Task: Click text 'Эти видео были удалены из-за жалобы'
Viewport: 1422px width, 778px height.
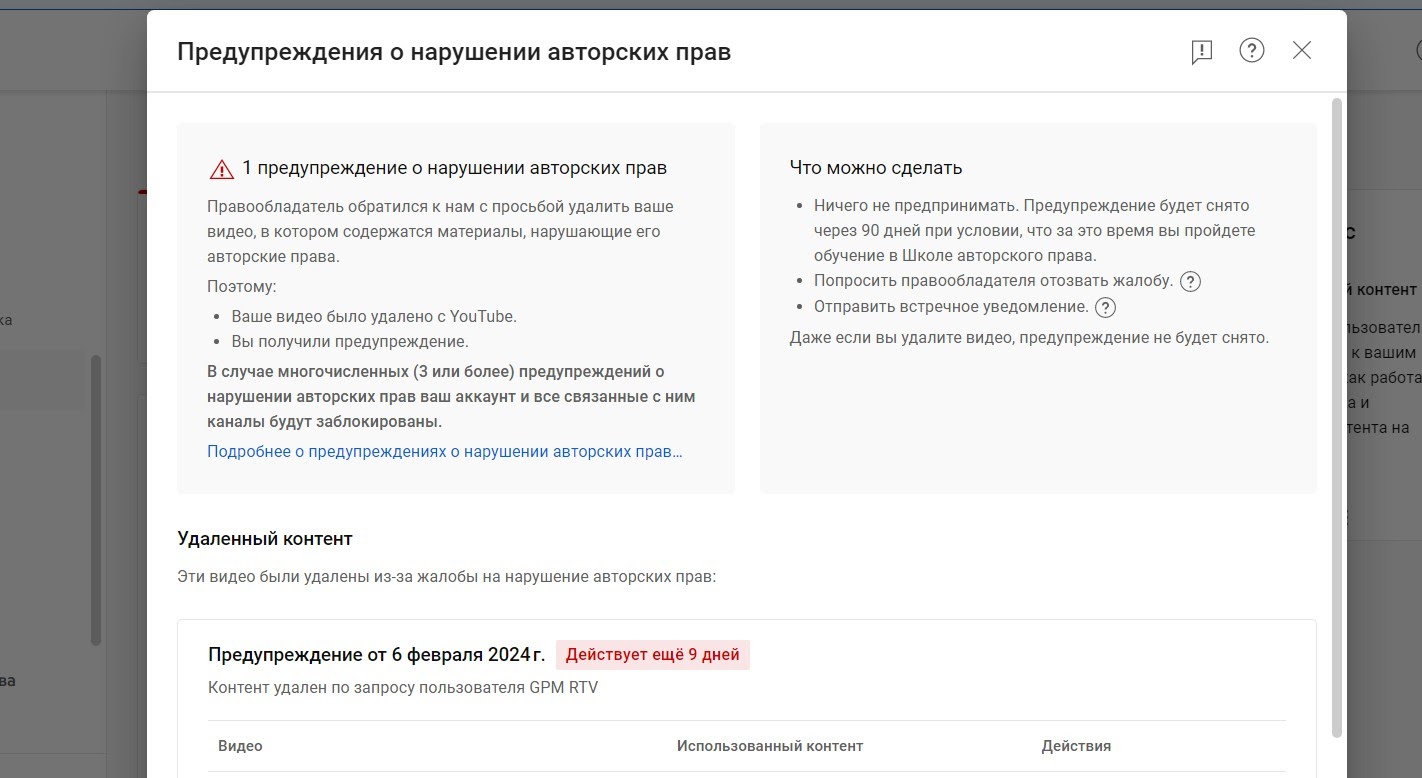Action: 319,577
